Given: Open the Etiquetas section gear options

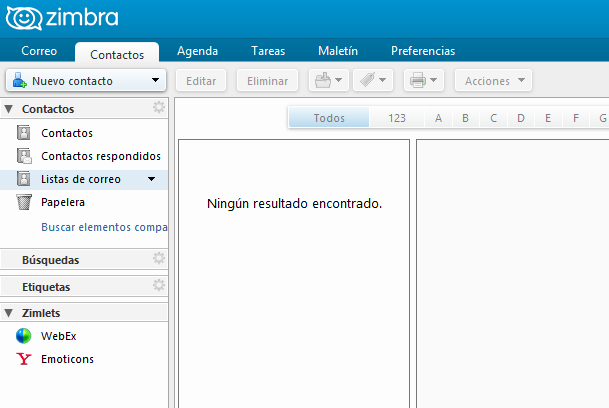Looking at the screenshot, I should point(158,285).
